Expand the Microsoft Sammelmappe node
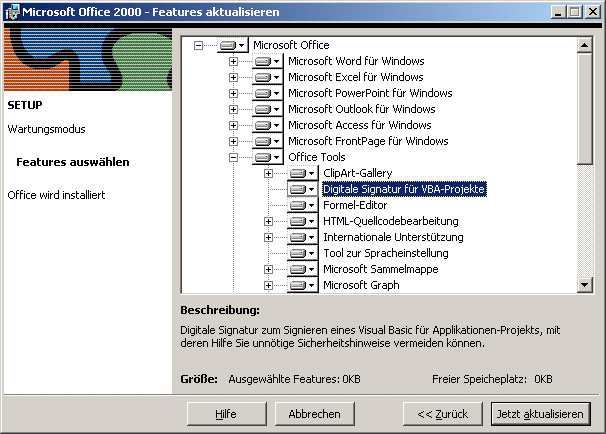Viewport: 606px width, 434px height. click(268, 269)
